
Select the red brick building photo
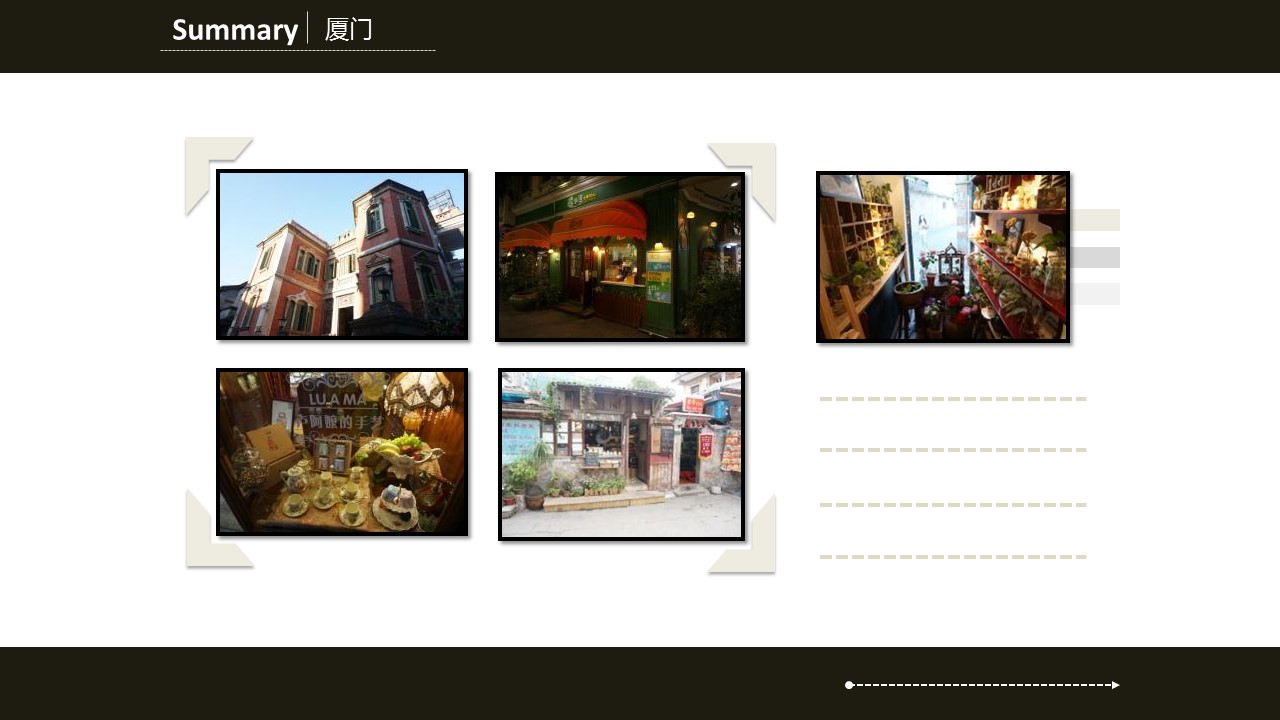pyautogui.click(x=342, y=255)
